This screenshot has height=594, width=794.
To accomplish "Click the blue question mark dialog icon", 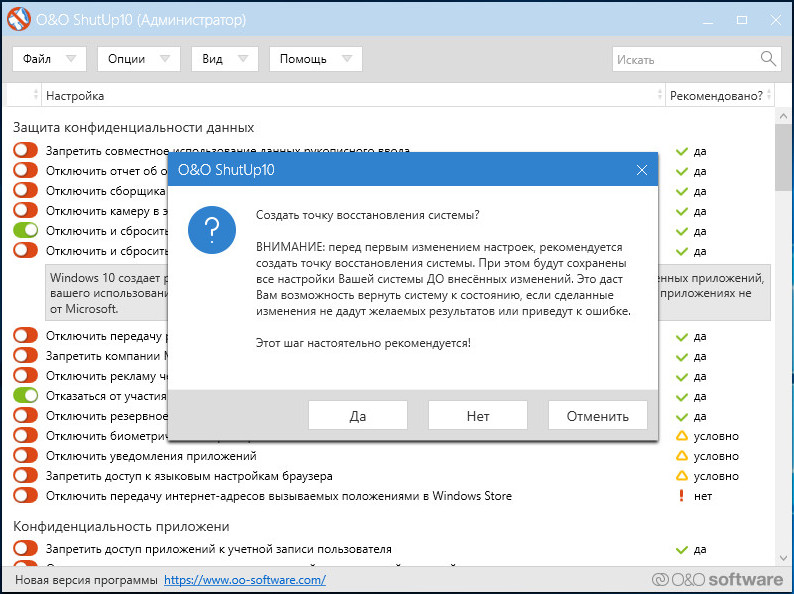I will tap(212, 230).
